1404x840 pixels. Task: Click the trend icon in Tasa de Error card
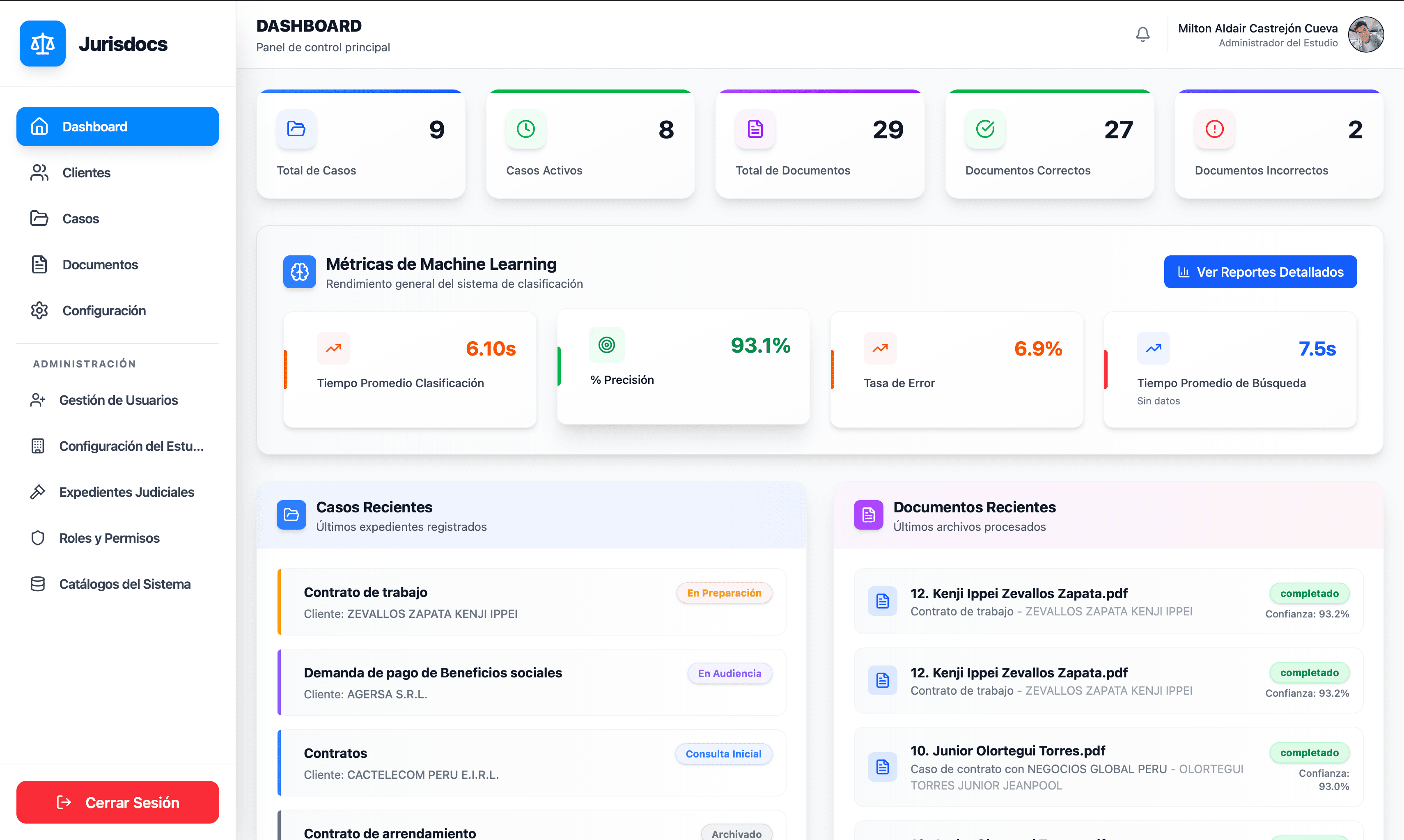(x=880, y=348)
